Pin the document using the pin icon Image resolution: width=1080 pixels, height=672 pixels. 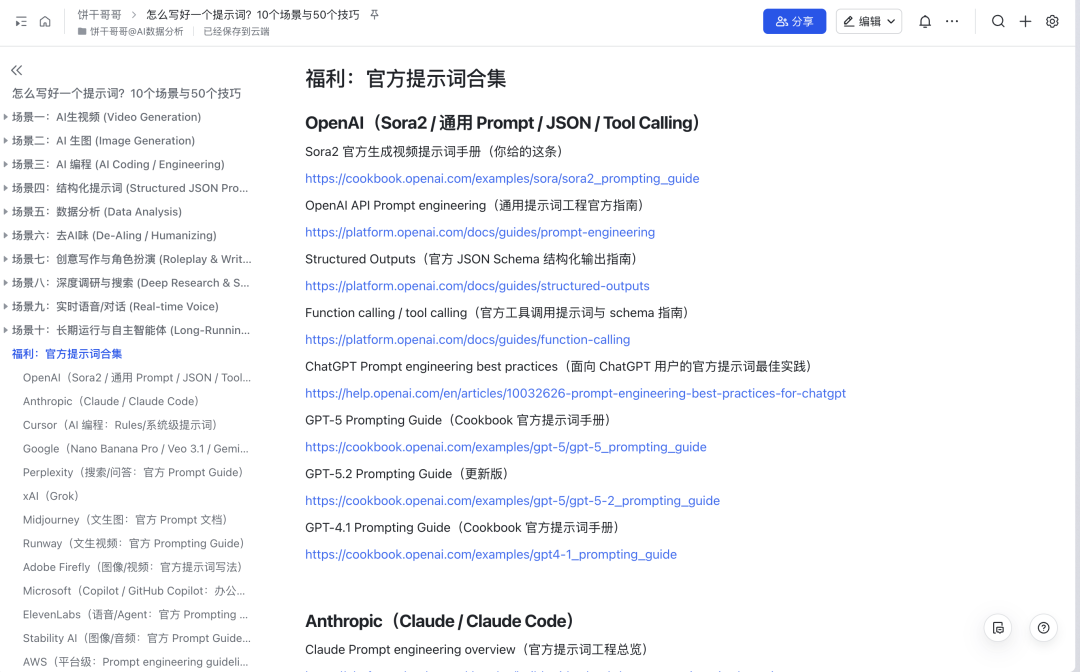click(x=374, y=15)
